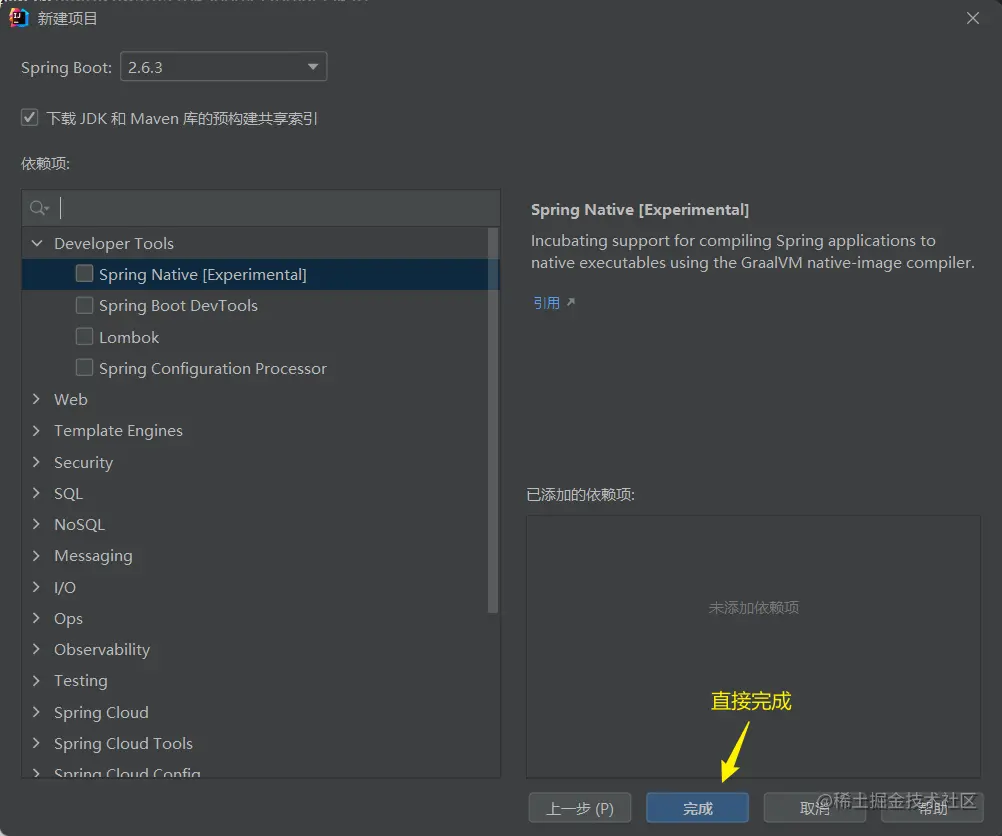Expand the Web category

click(36, 399)
